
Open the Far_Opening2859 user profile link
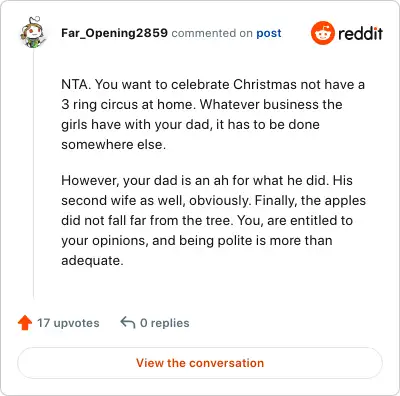(x=114, y=33)
